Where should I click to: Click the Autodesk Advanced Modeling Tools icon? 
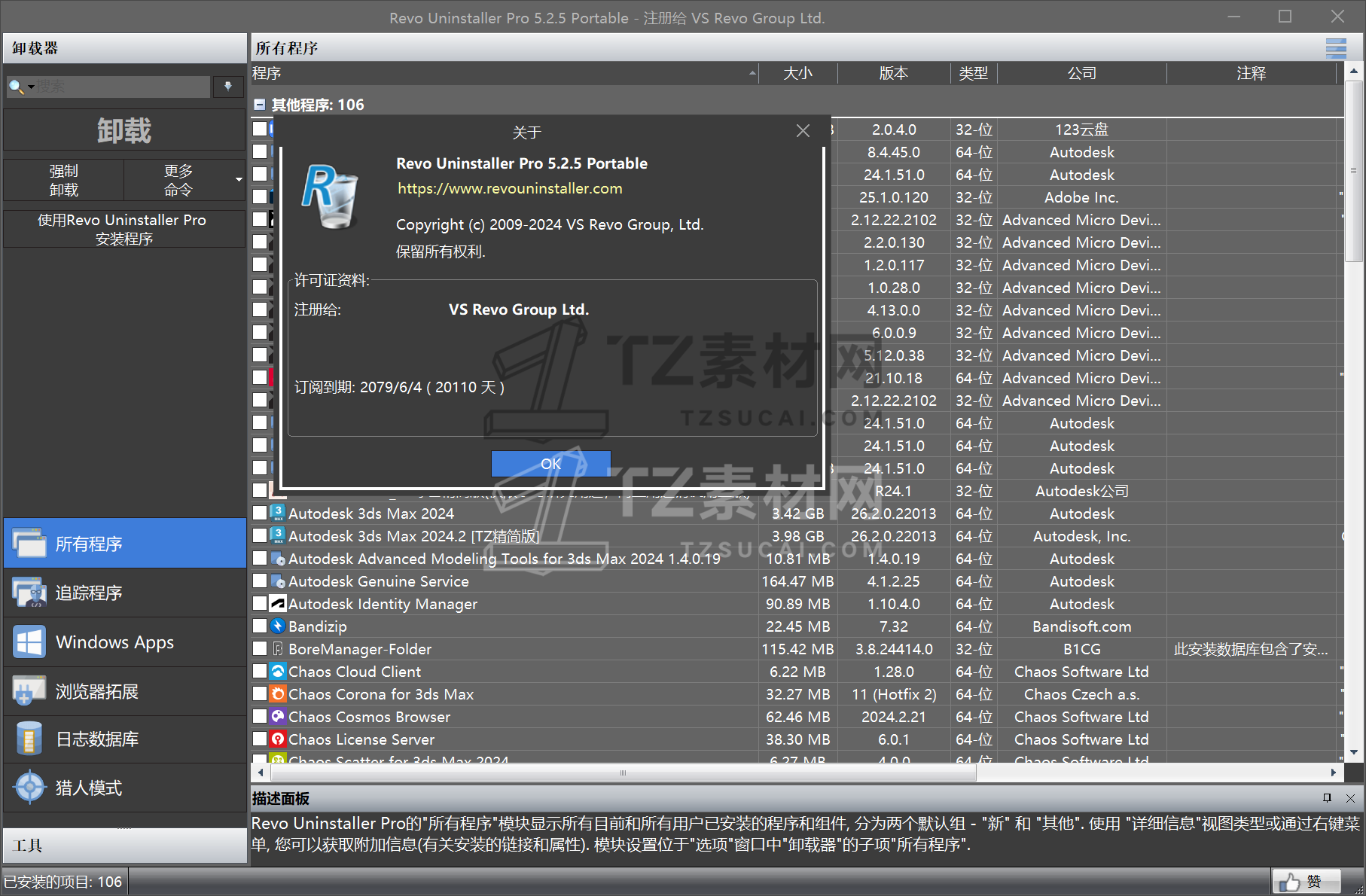[x=278, y=559]
